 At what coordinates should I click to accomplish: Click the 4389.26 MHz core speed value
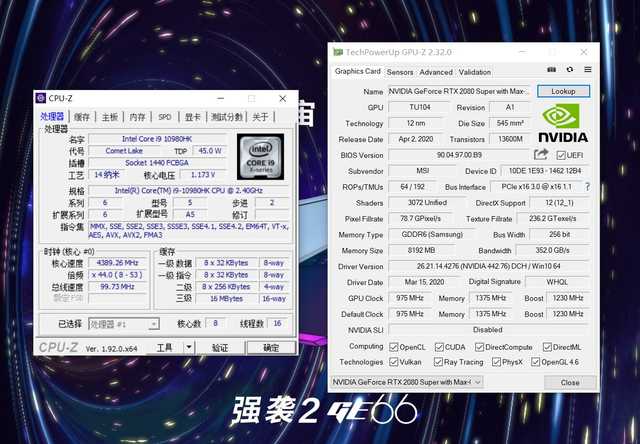(118, 263)
